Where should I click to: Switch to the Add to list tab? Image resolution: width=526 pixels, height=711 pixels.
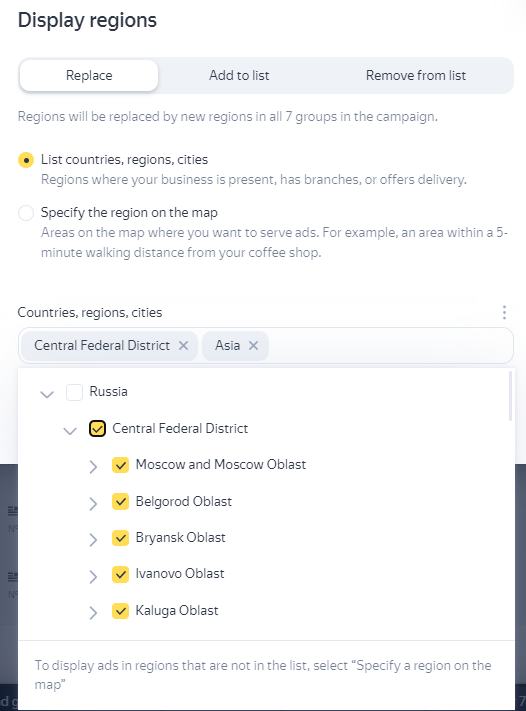point(239,75)
